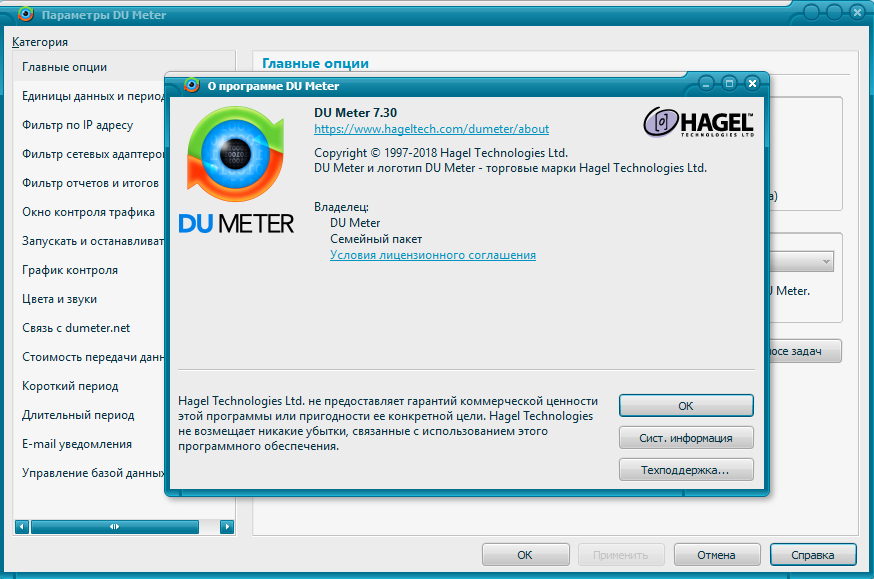Select Цвета и звуки category
The height and width of the screenshot is (579, 874).
click(89, 299)
